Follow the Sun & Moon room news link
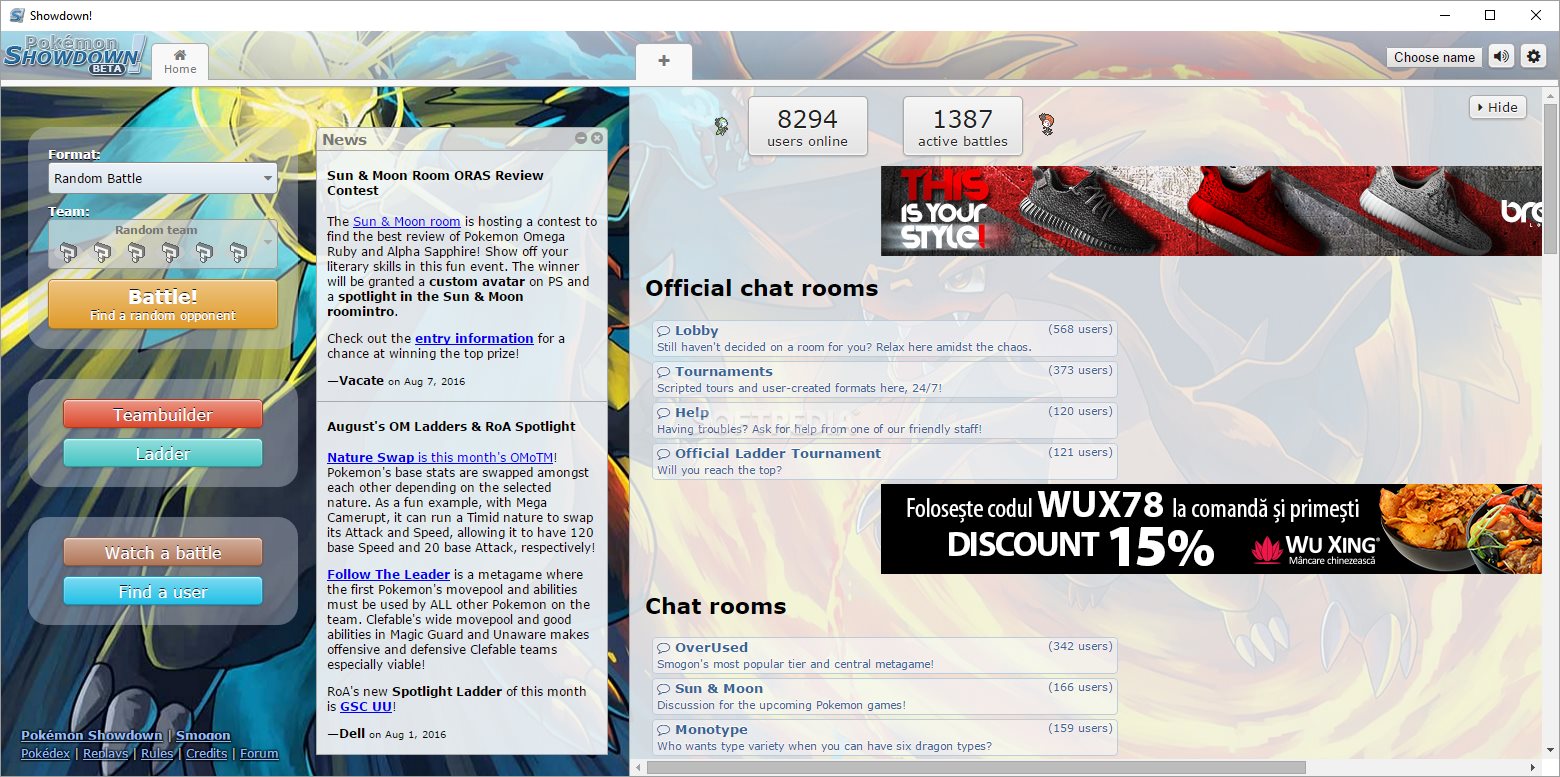This screenshot has height=777, width=1560. (407, 221)
